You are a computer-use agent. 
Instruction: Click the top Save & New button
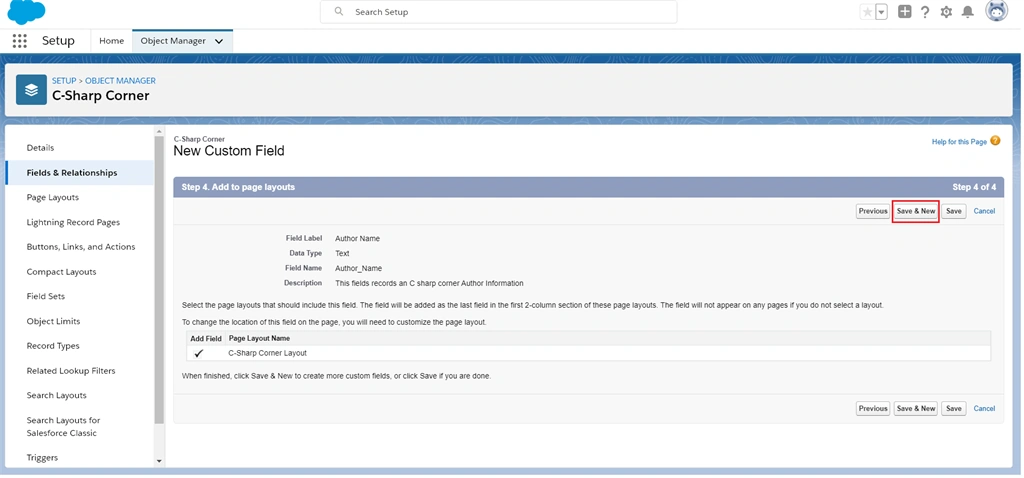[x=916, y=211]
